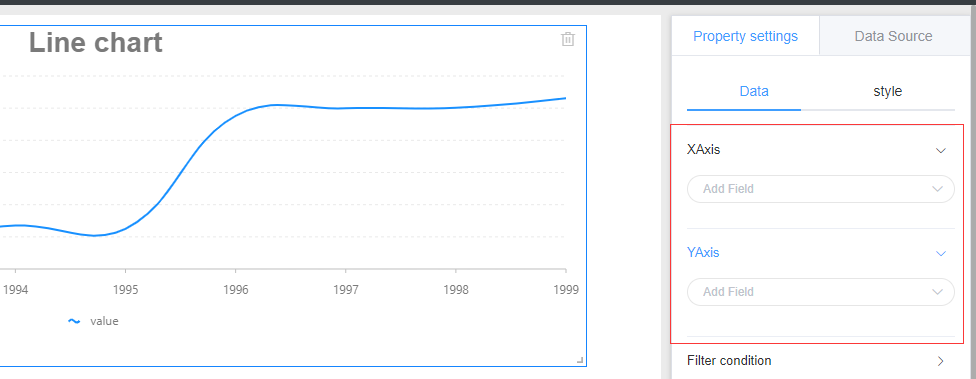Image resolution: width=976 pixels, height=379 pixels.
Task: Click the Line chart title text
Action: tap(96, 43)
